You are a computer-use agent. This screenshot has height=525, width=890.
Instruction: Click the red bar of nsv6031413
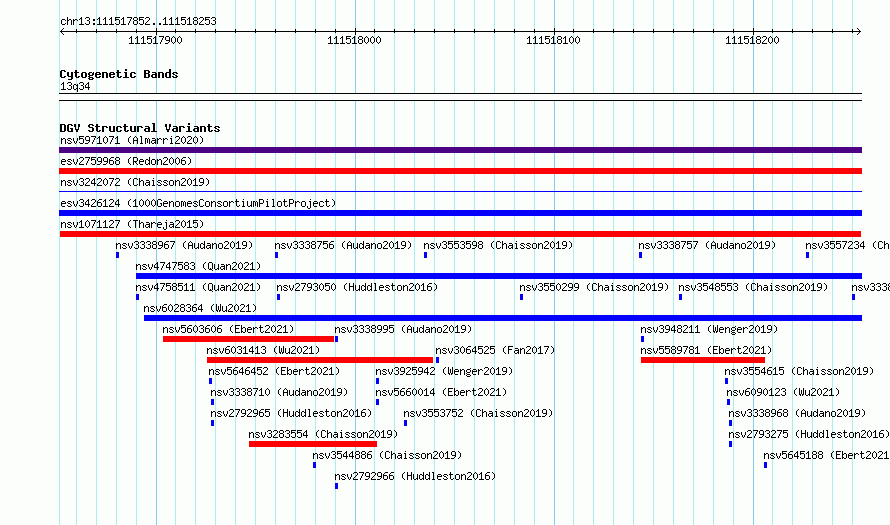(320, 360)
